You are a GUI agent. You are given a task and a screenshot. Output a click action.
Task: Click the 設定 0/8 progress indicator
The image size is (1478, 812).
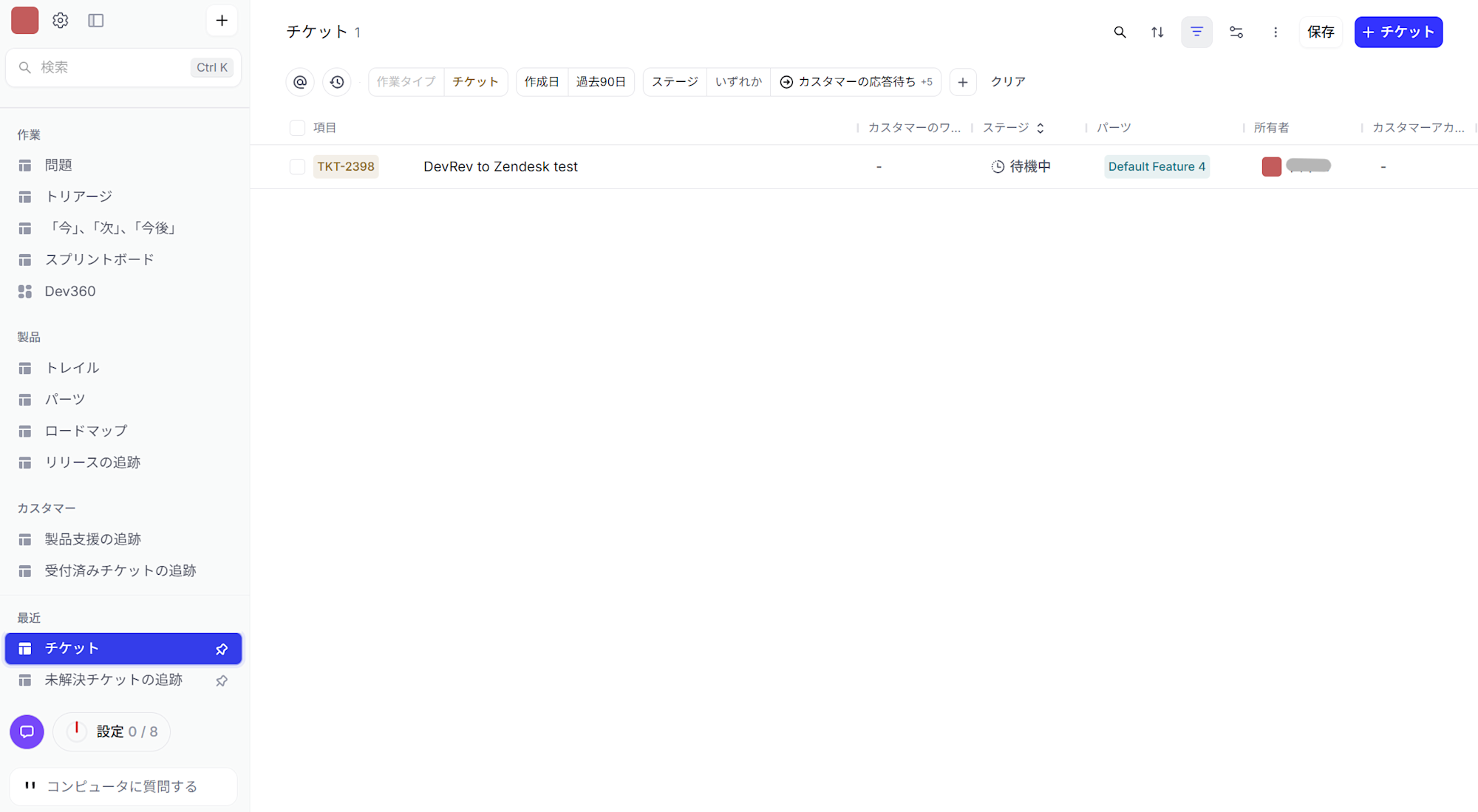tap(112, 731)
